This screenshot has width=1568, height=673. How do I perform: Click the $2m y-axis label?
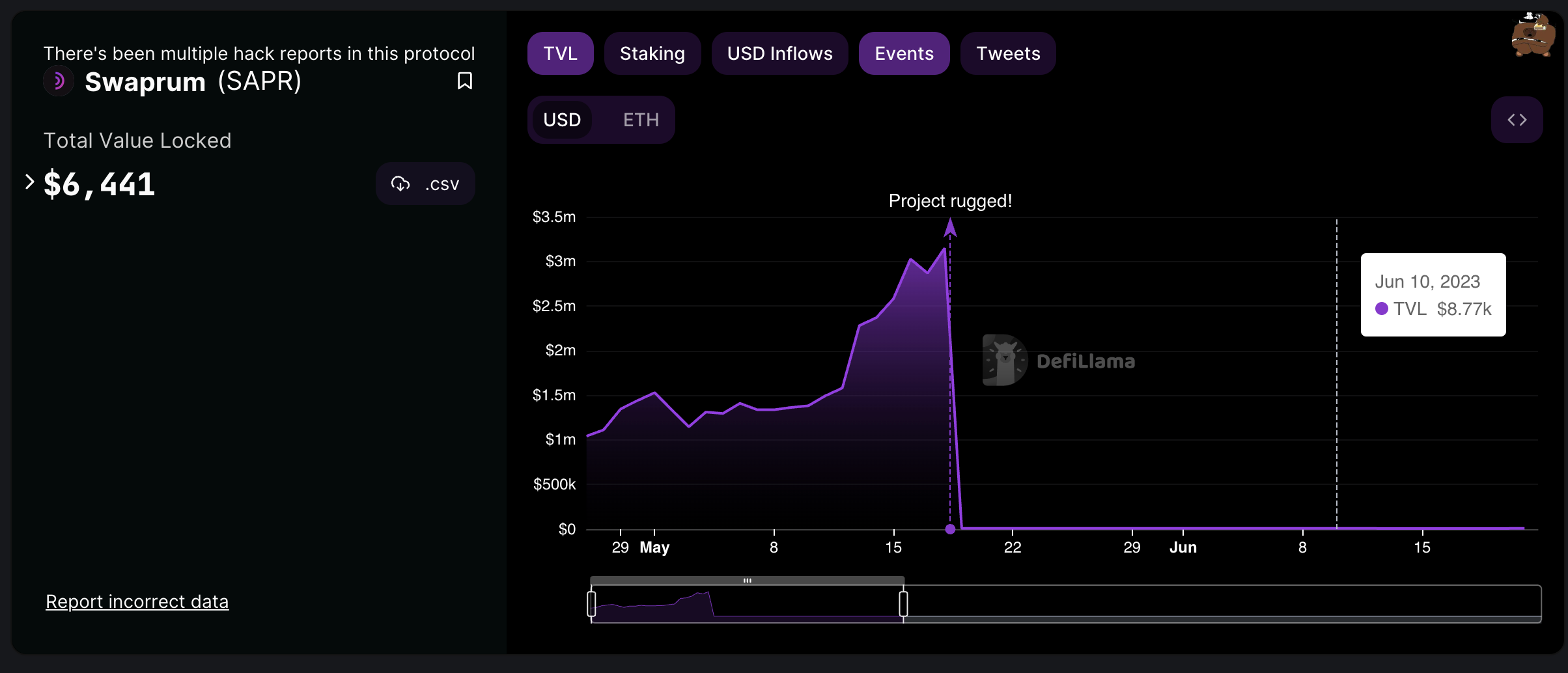(x=561, y=350)
